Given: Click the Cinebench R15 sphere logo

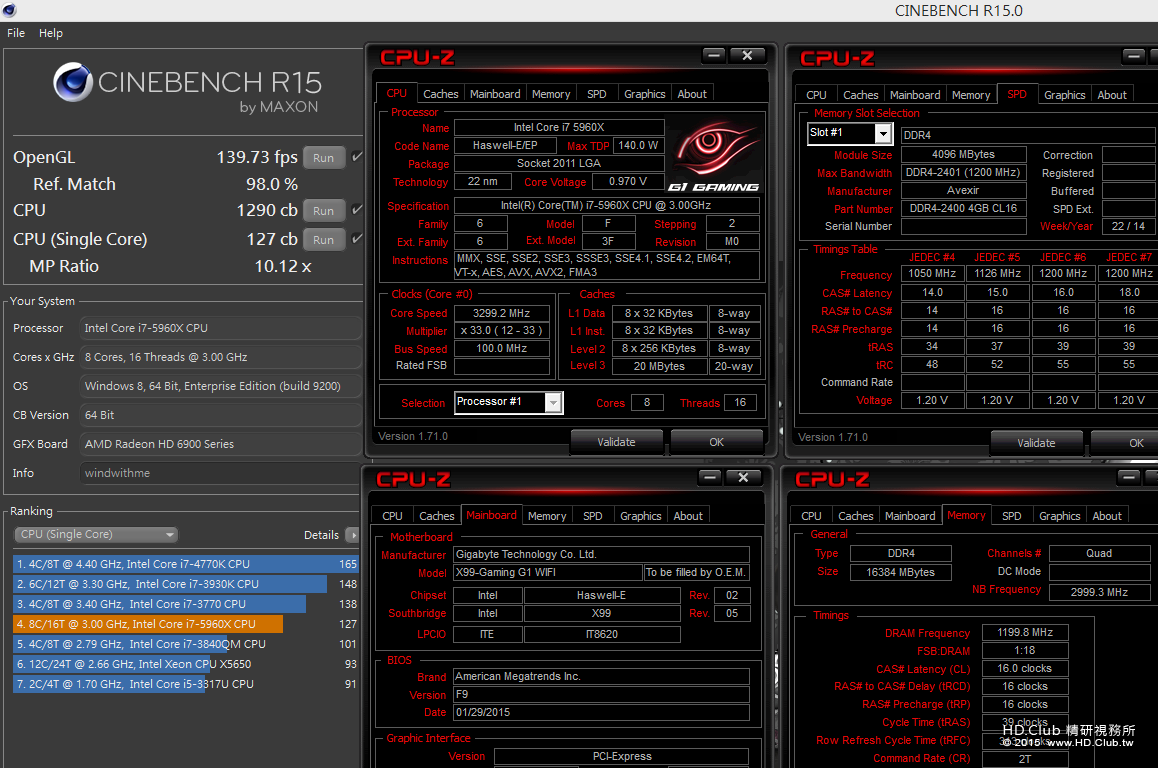Looking at the screenshot, I should click(73, 82).
